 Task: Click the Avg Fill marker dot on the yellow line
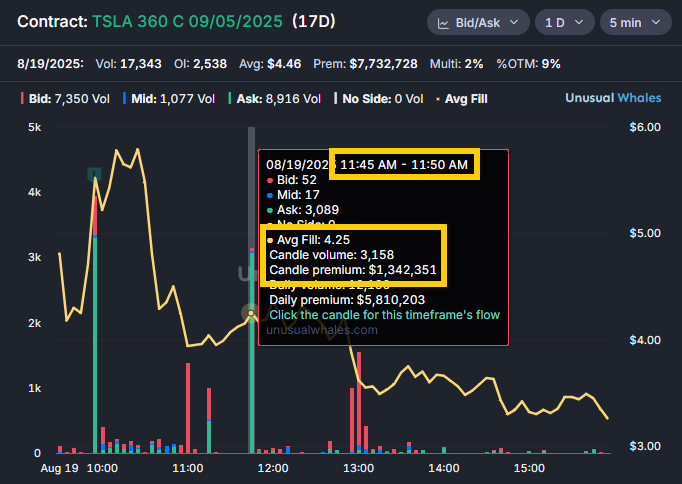[251, 313]
